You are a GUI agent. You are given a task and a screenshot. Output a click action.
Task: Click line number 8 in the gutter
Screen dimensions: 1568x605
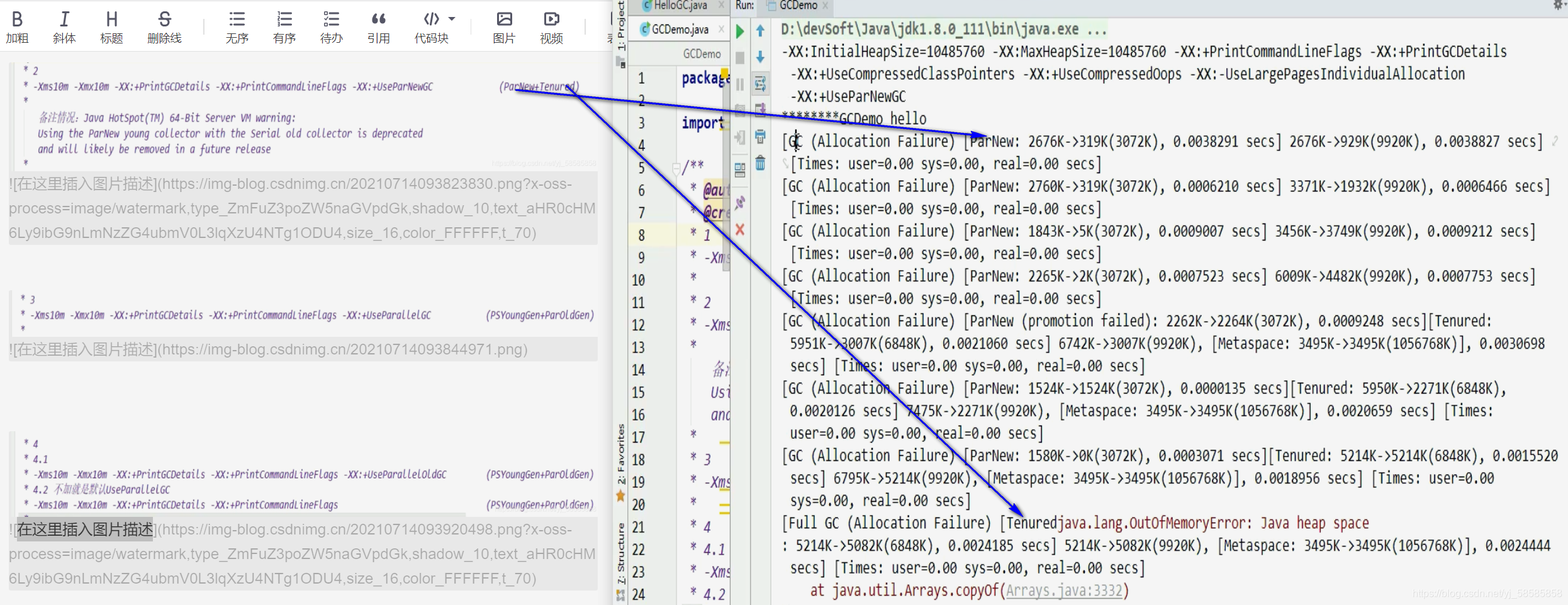pos(641,235)
